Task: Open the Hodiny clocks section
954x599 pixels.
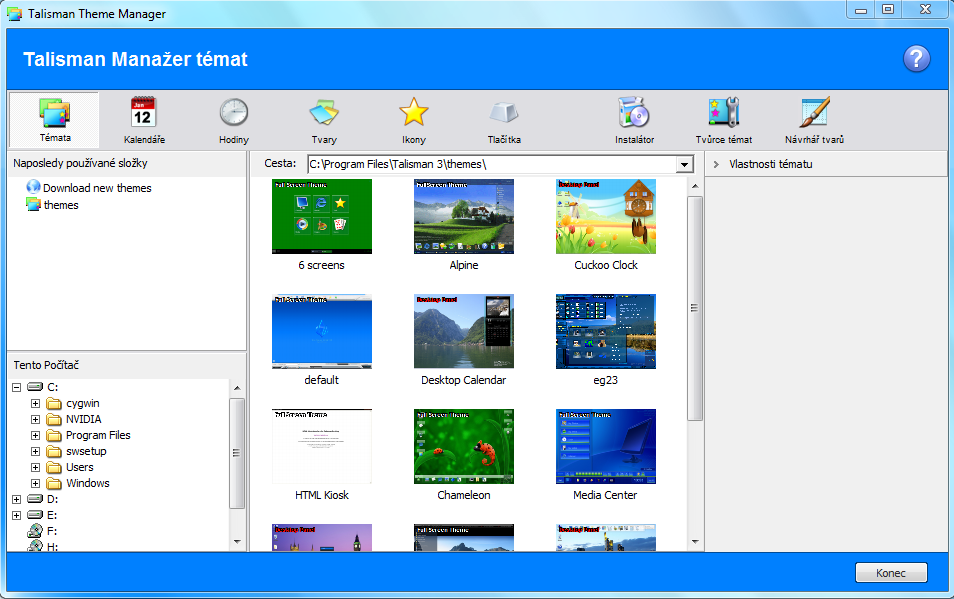Action: [x=234, y=120]
